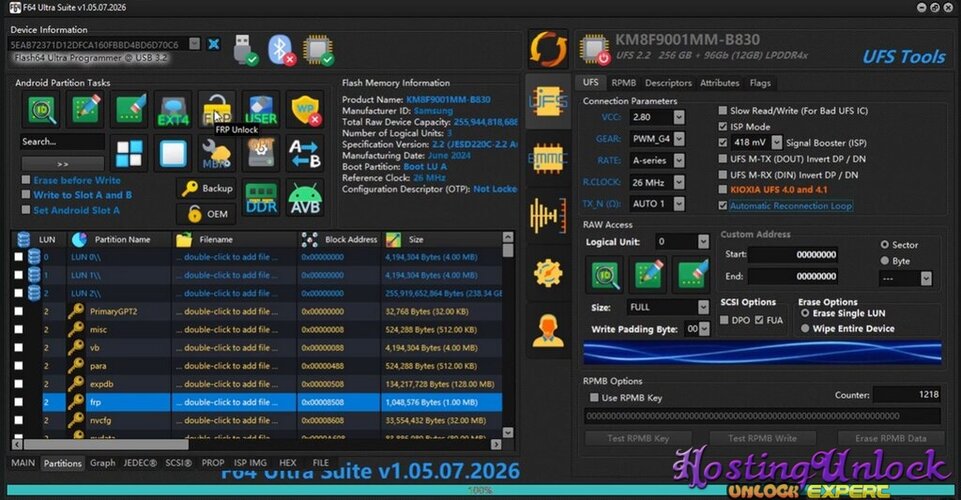Click the RAW Access write pencil icon
Screen dimensions: 961x500
[648, 274]
